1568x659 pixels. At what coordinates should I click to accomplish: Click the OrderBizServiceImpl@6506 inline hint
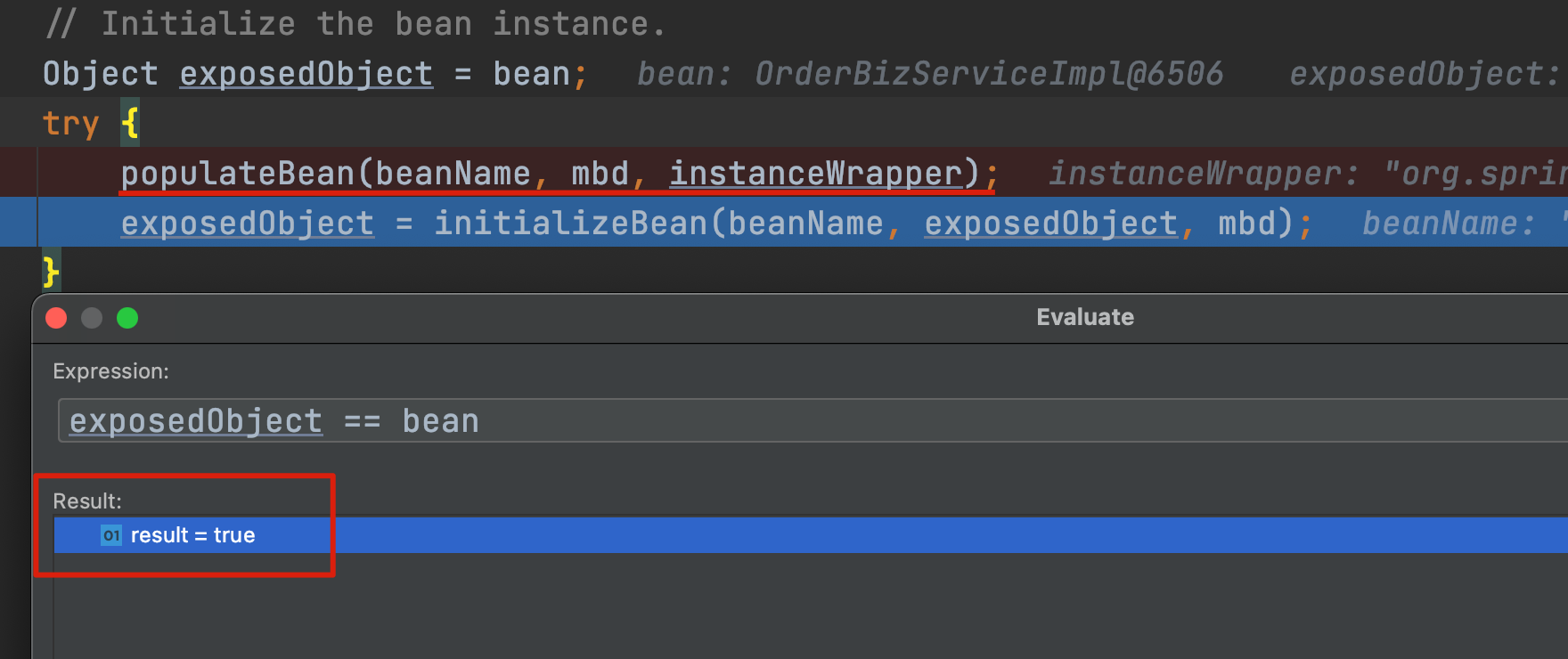tap(989, 74)
